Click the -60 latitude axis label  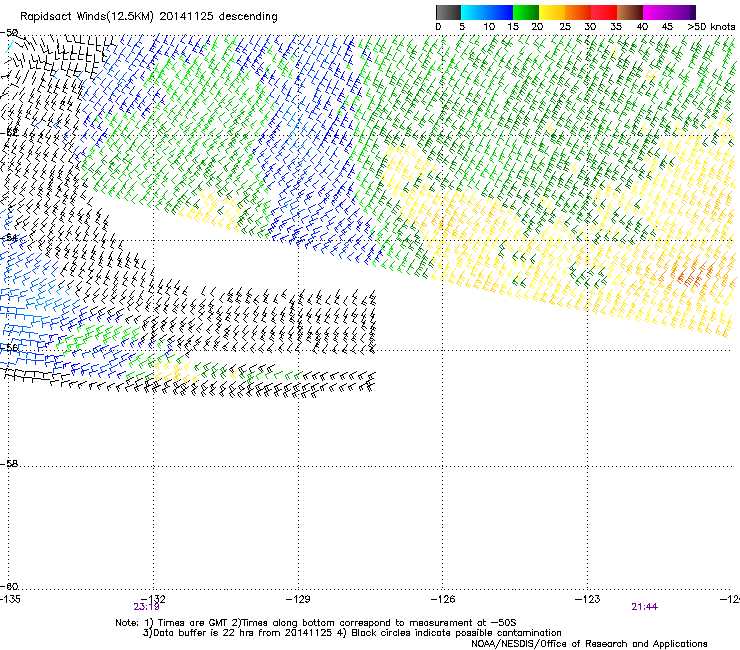9,587
